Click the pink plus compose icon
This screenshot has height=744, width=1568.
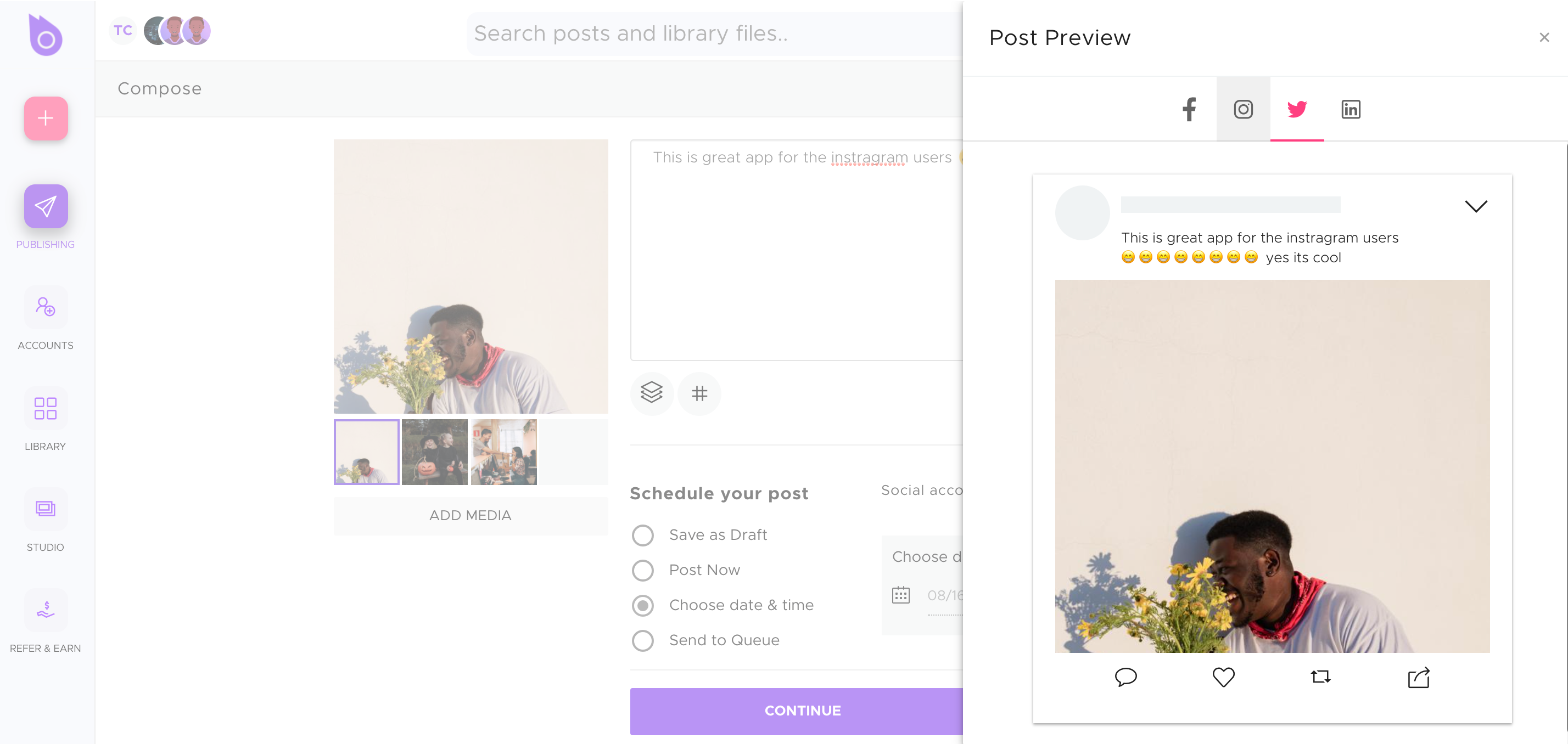tap(45, 119)
